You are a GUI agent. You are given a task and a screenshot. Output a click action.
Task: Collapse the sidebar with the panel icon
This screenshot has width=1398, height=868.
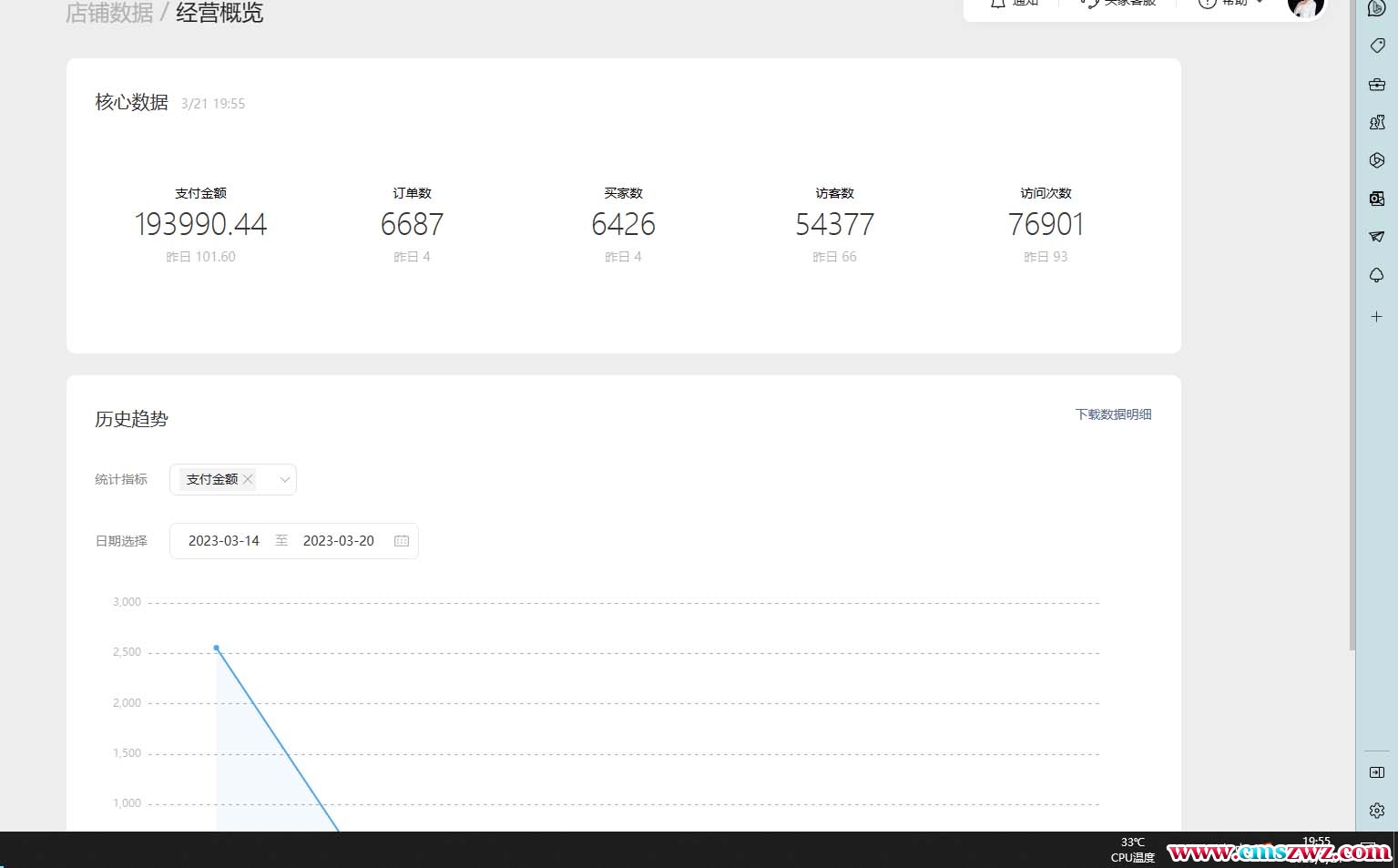(1377, 772)
